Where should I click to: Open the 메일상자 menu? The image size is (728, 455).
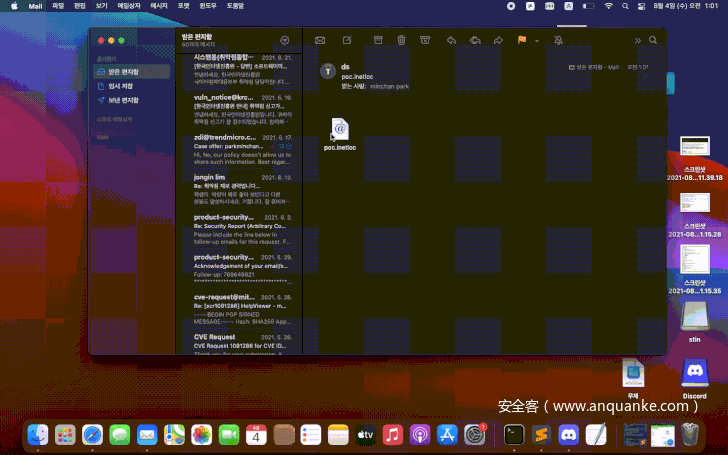[x=129, y=6]
